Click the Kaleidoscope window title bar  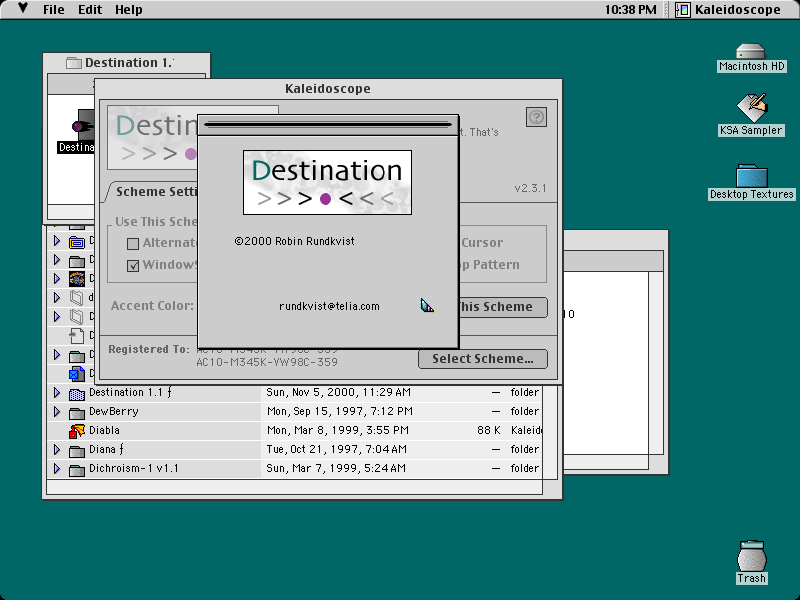pyautogui.click(x=328, y=89)
